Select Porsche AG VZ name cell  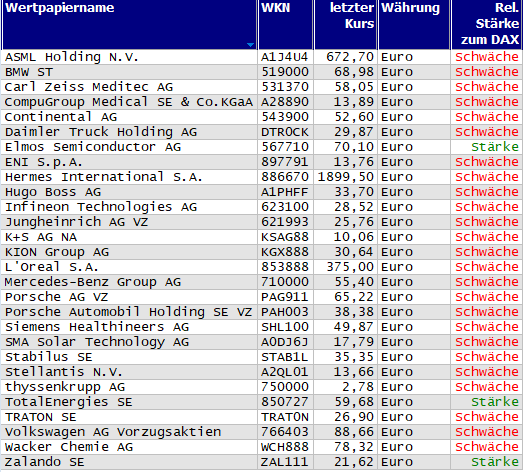[56, 297]
